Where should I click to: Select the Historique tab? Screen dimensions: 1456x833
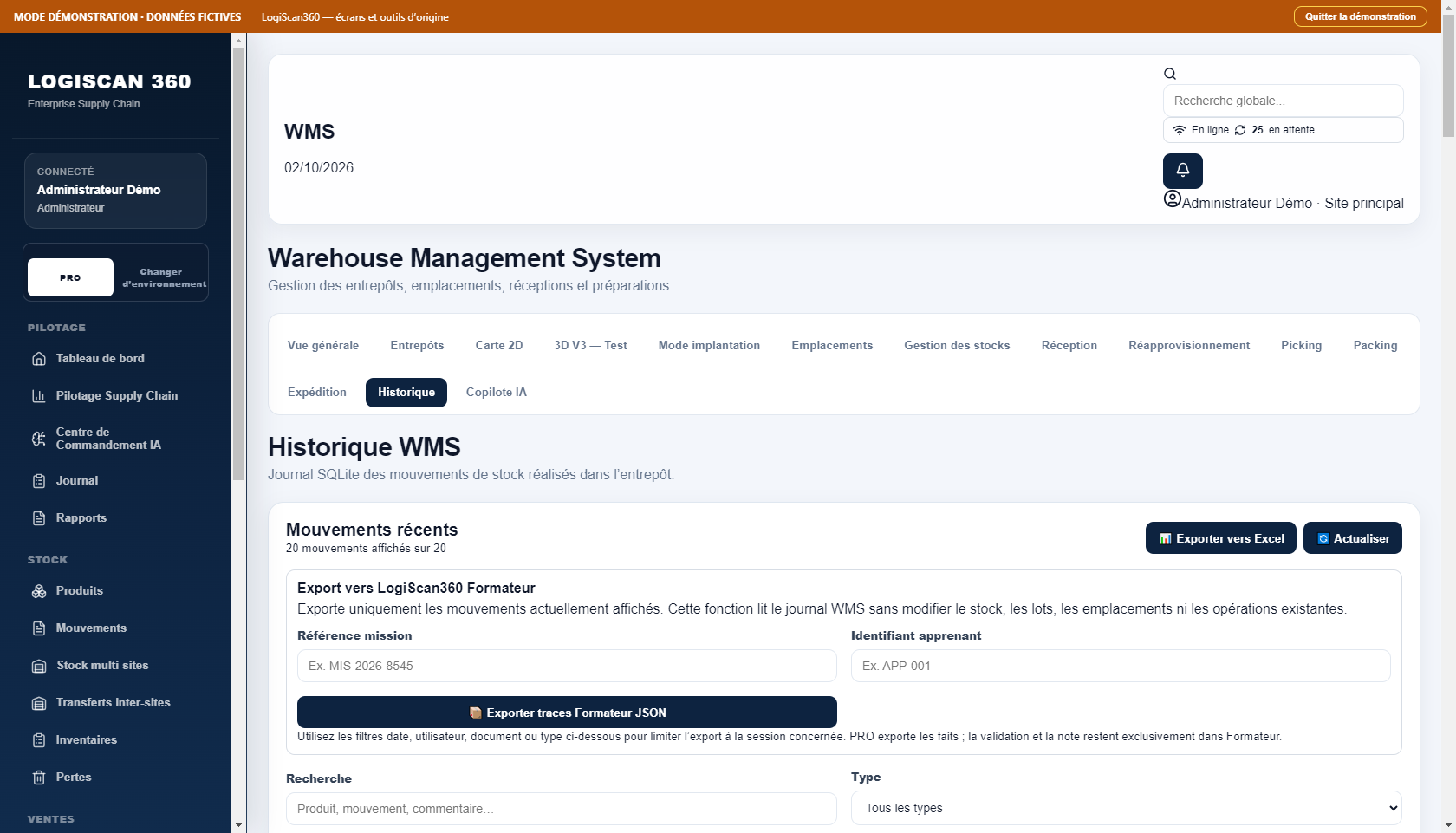[406, 392]
